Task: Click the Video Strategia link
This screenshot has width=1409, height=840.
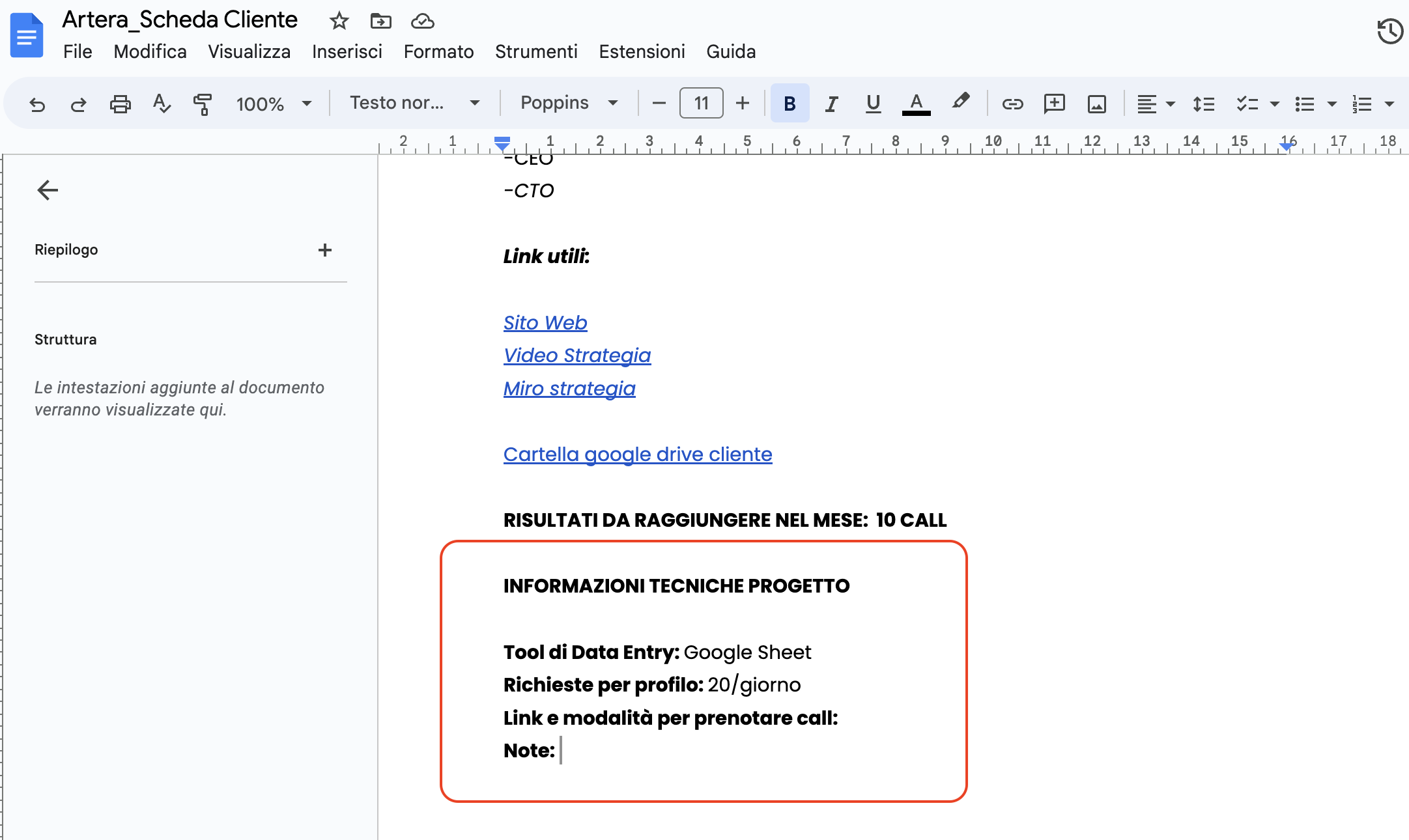Action: pos(576,355)
